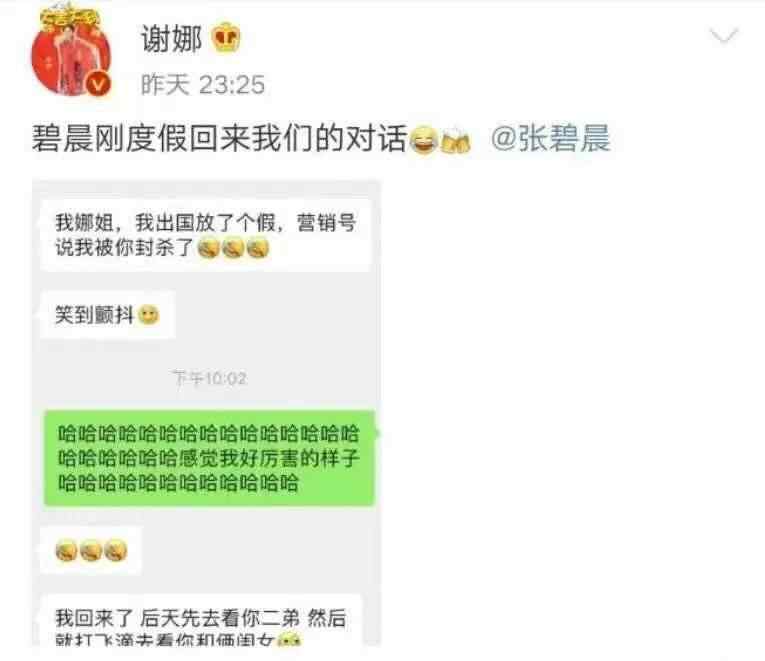Click the smiling emoji after 笑到颤抖
This screenshot has height=661, width=765.
(149, 315)
